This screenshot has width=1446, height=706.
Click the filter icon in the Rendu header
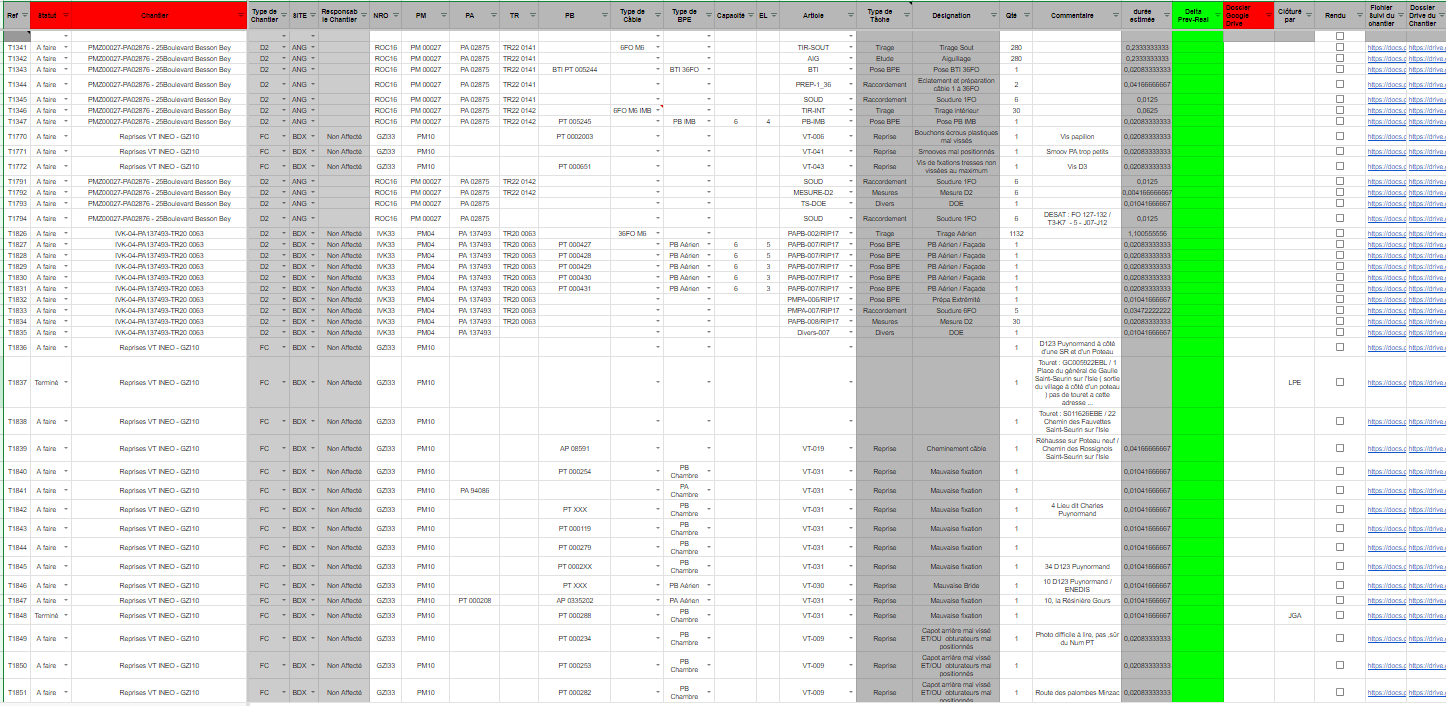(1357, 17)
